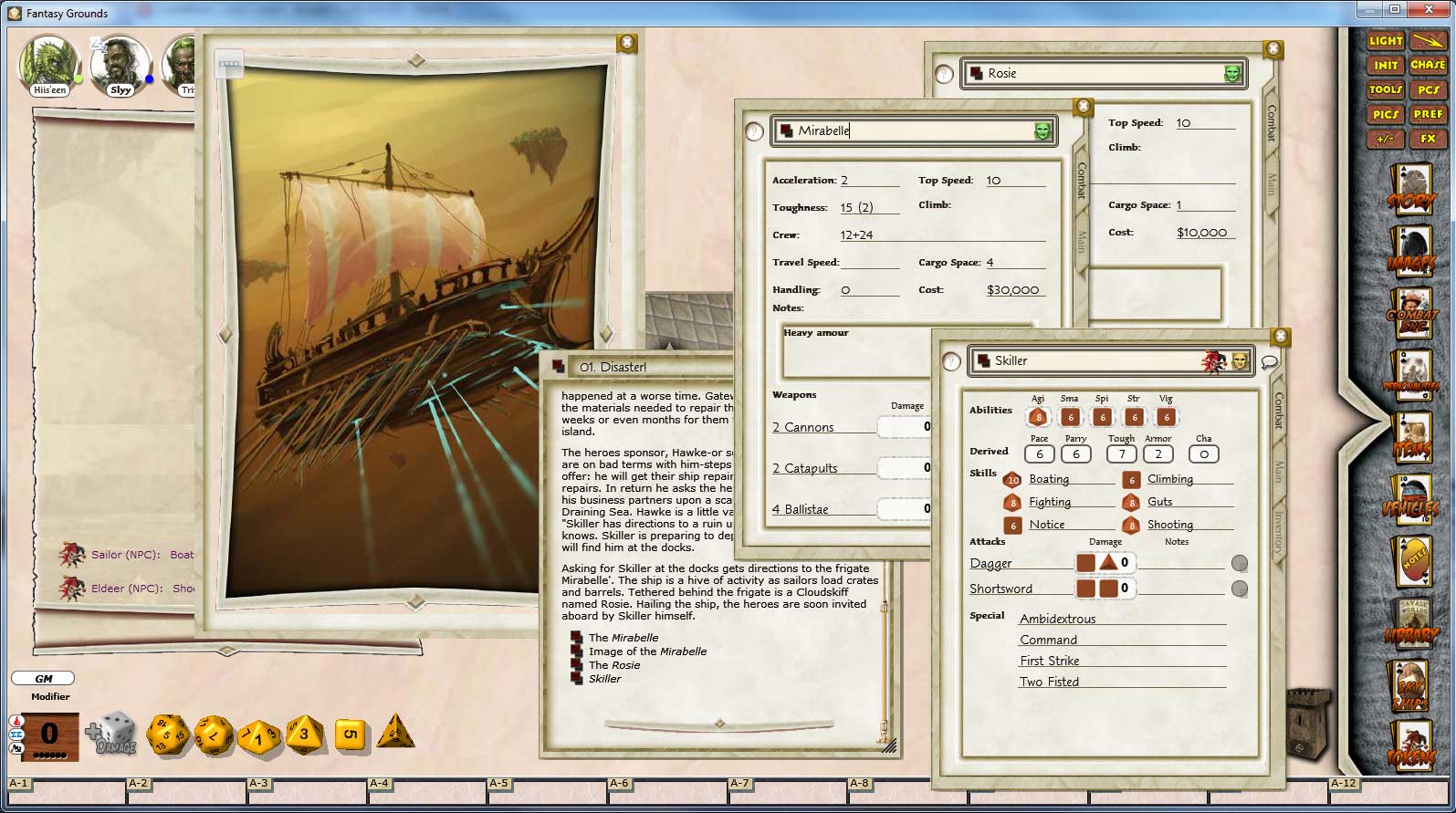Open the TOOLS button
1456x813 pixels.
point(1386,89)
